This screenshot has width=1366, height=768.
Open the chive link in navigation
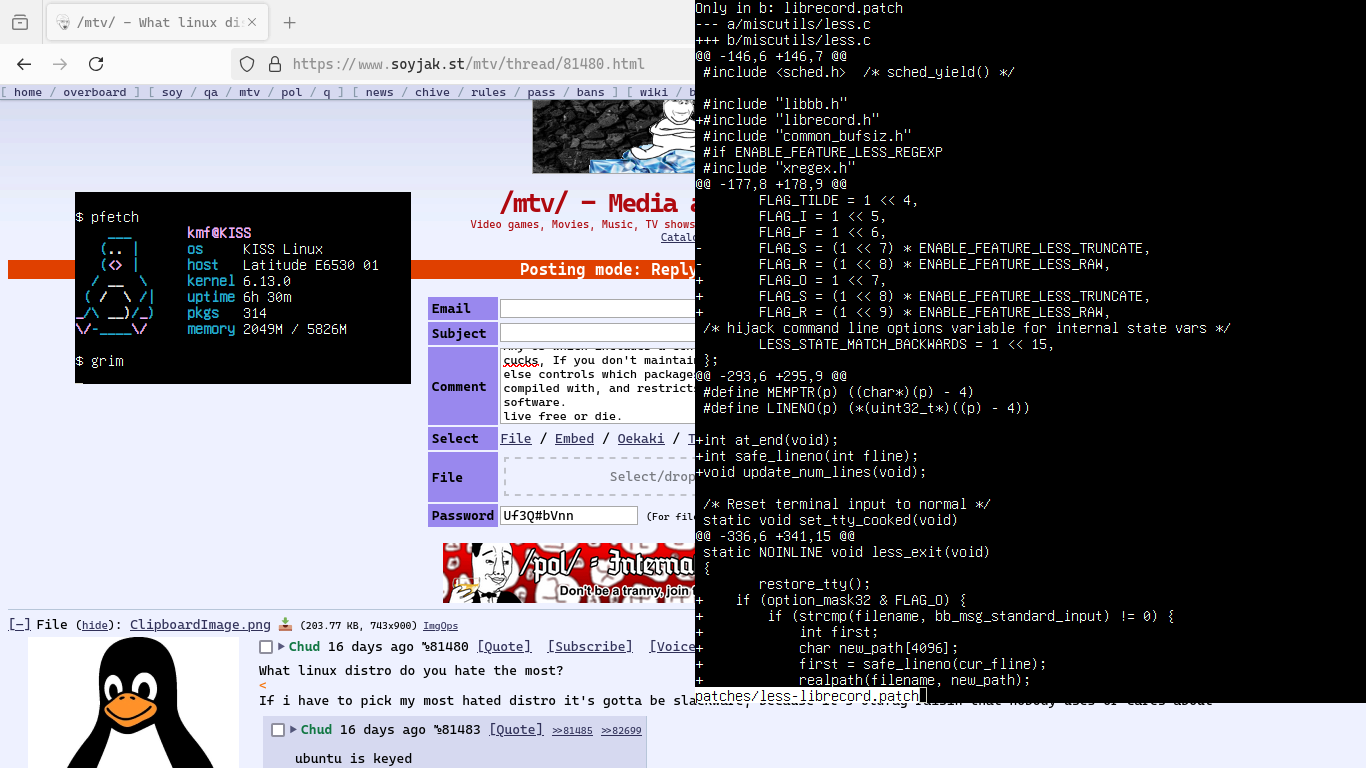[432, 92]
